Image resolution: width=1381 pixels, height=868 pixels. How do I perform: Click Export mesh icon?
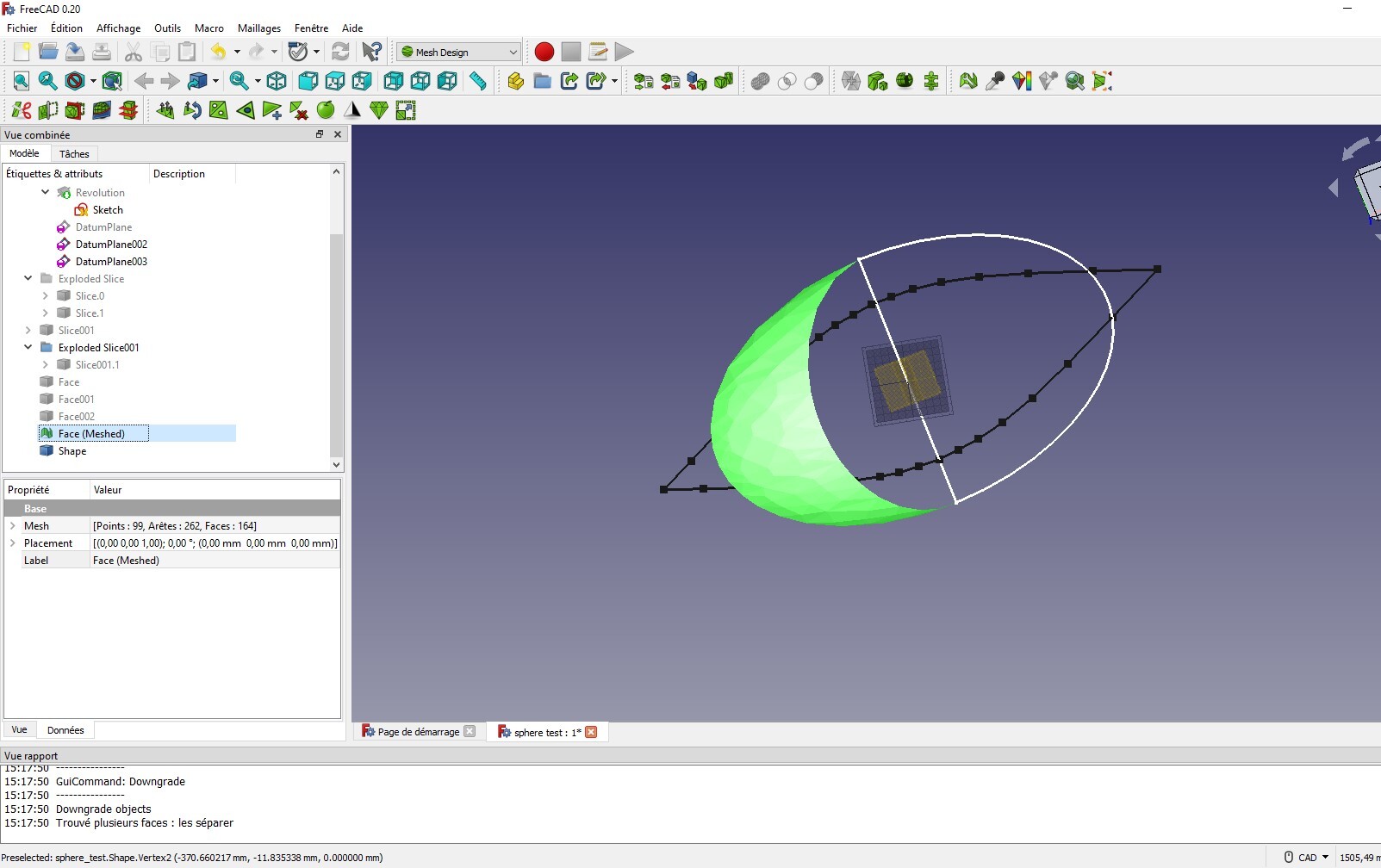coord(670,81)
